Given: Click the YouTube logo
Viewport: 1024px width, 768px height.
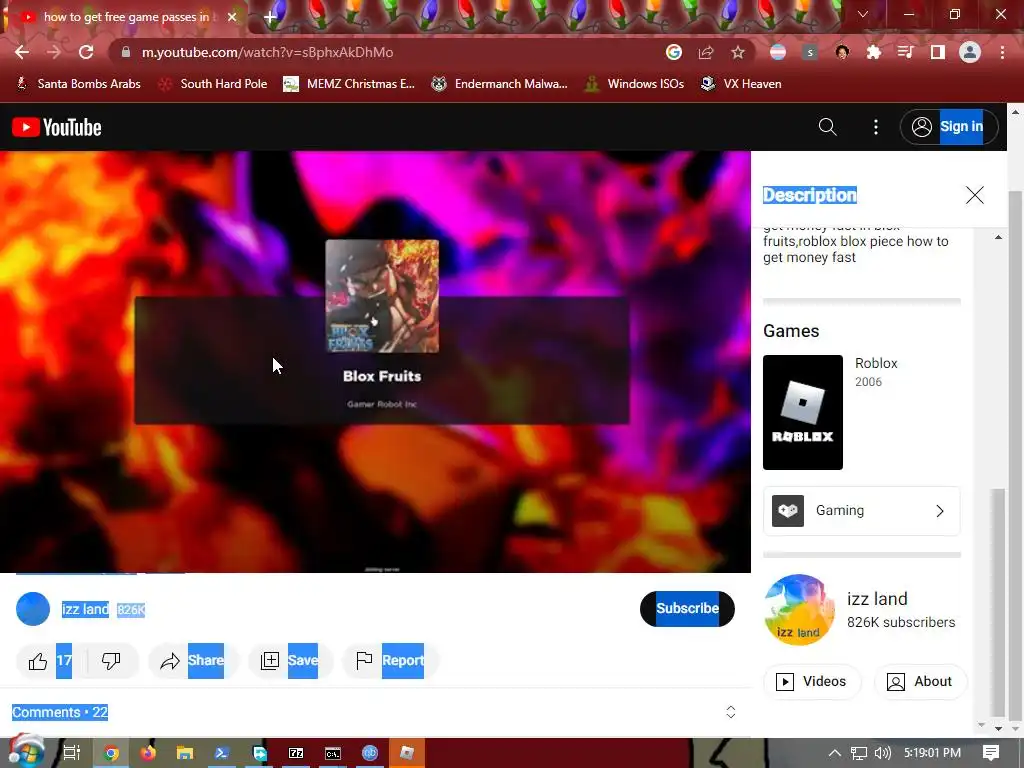Looking at the screenshot, I should click(57, 127).
